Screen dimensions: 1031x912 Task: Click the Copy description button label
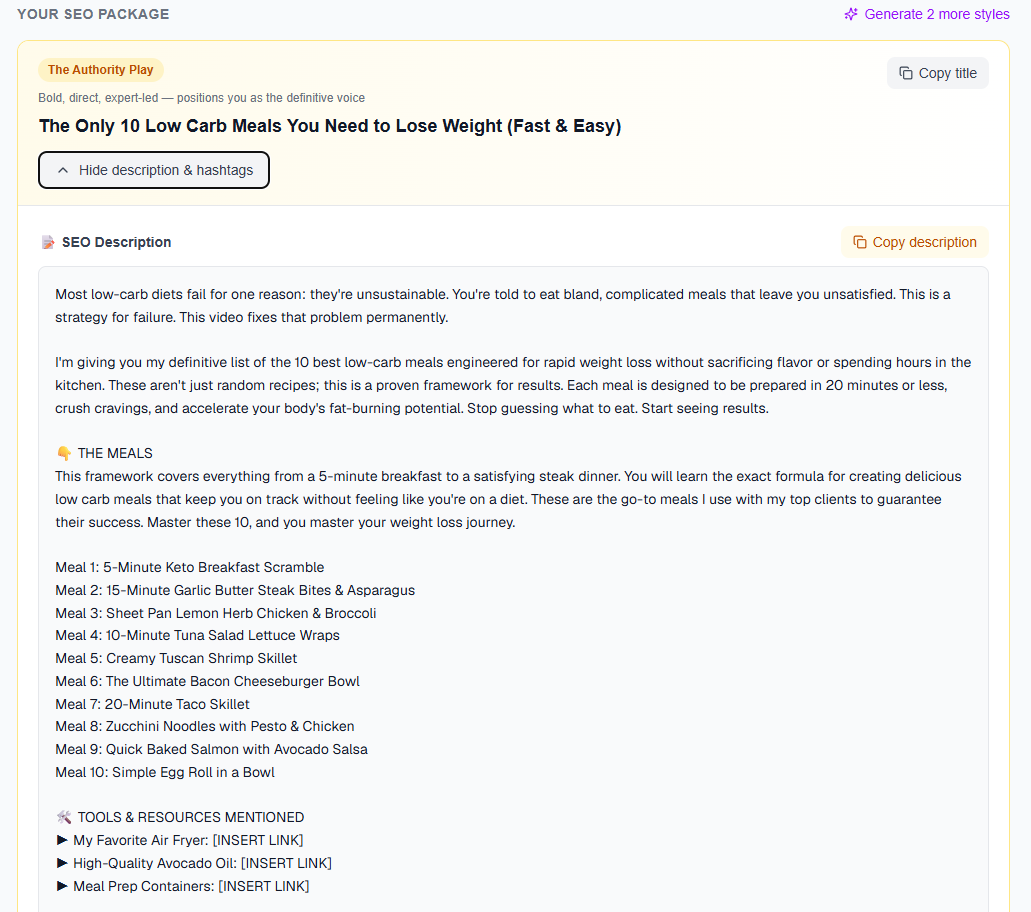click(x=924, y=242)
